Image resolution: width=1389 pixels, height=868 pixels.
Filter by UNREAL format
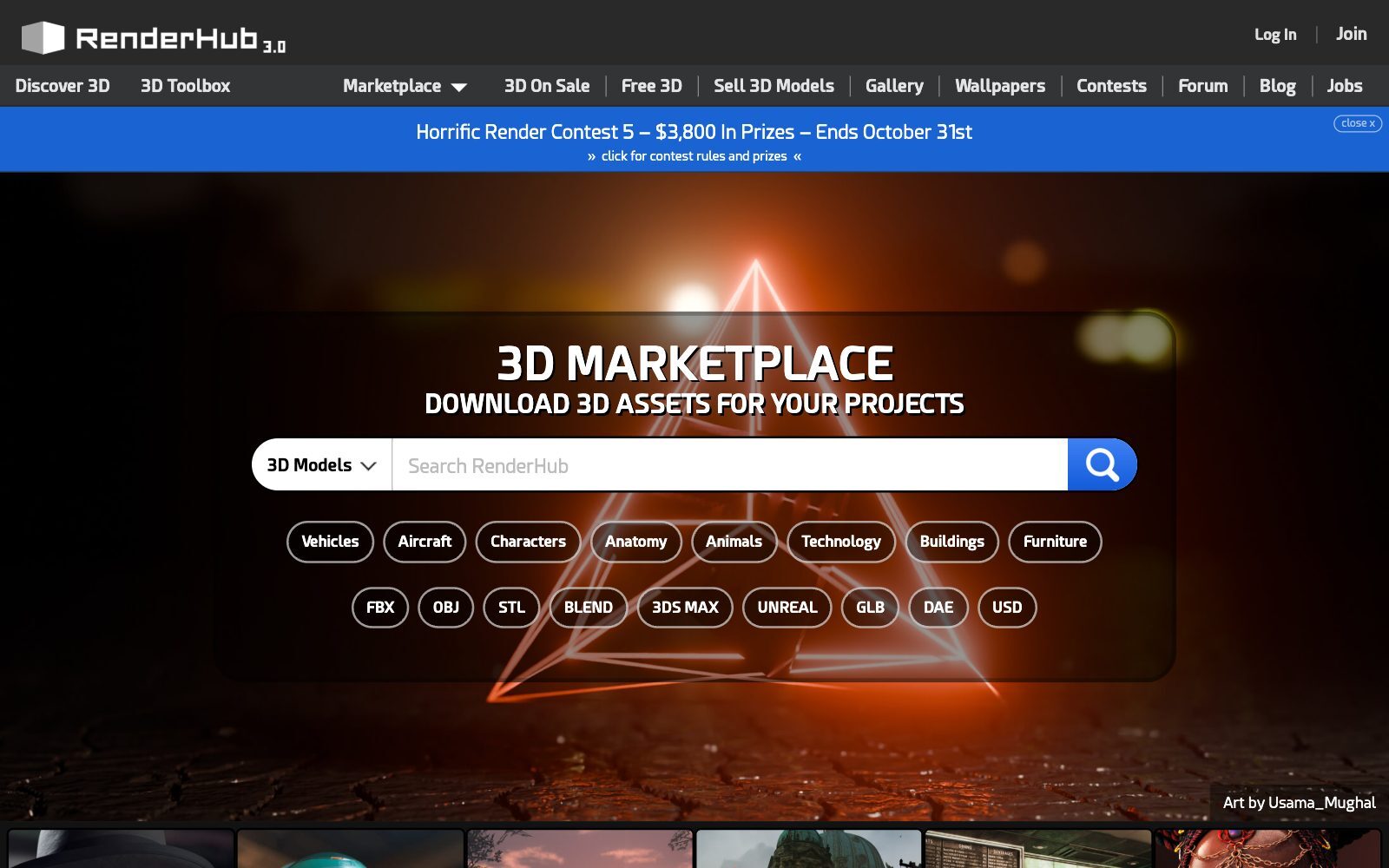click(787, 608)
